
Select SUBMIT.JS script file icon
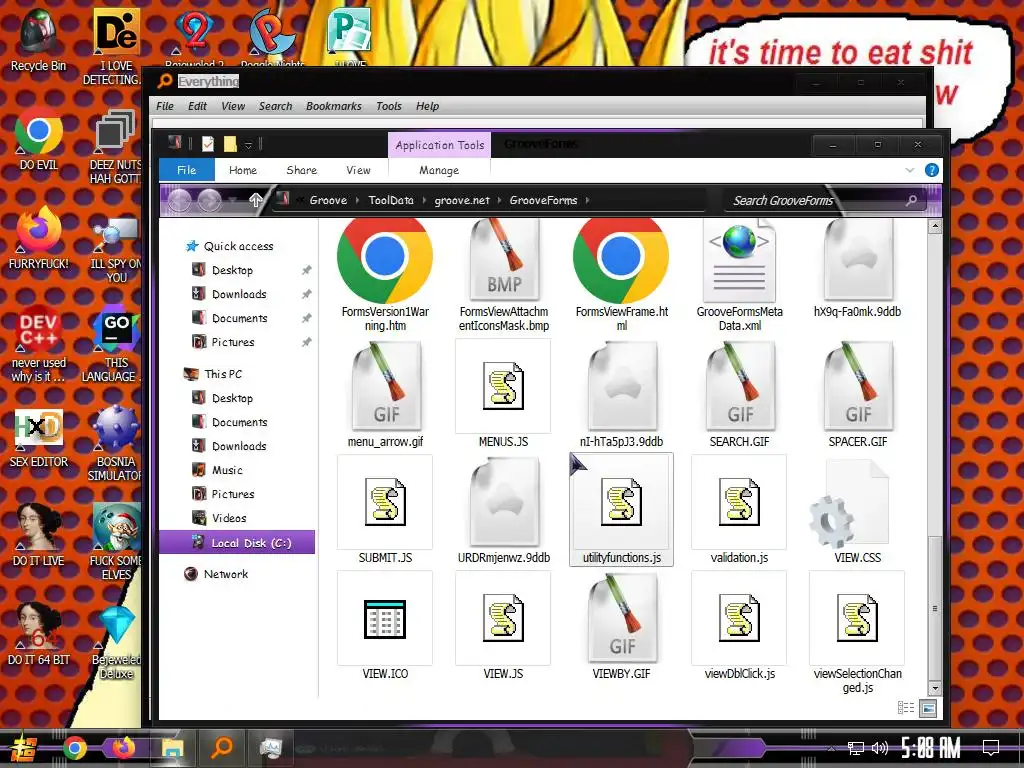[385, 502]
